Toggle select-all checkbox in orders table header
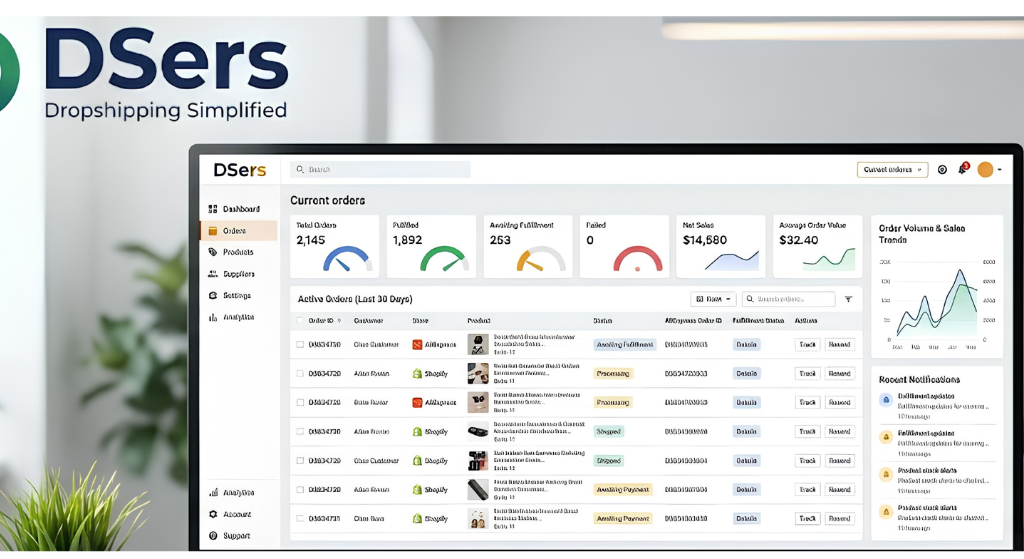The height and width of the screenshot is (559, 1024). [300, 321]
